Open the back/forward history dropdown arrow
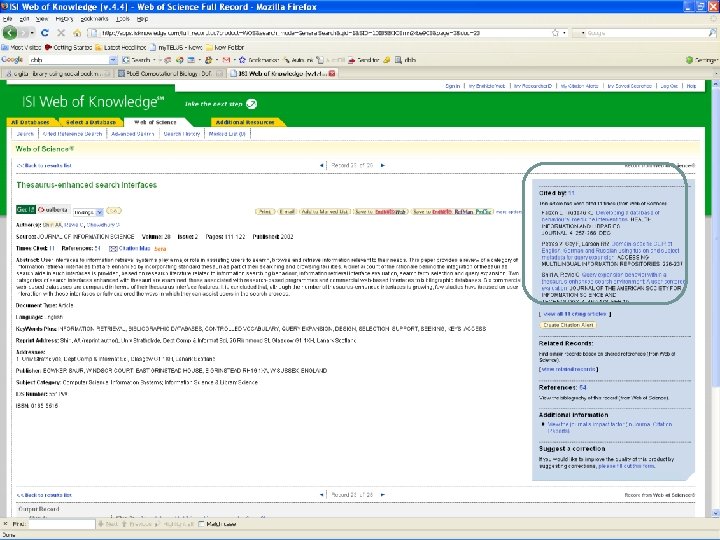 [x=32, y=33]
